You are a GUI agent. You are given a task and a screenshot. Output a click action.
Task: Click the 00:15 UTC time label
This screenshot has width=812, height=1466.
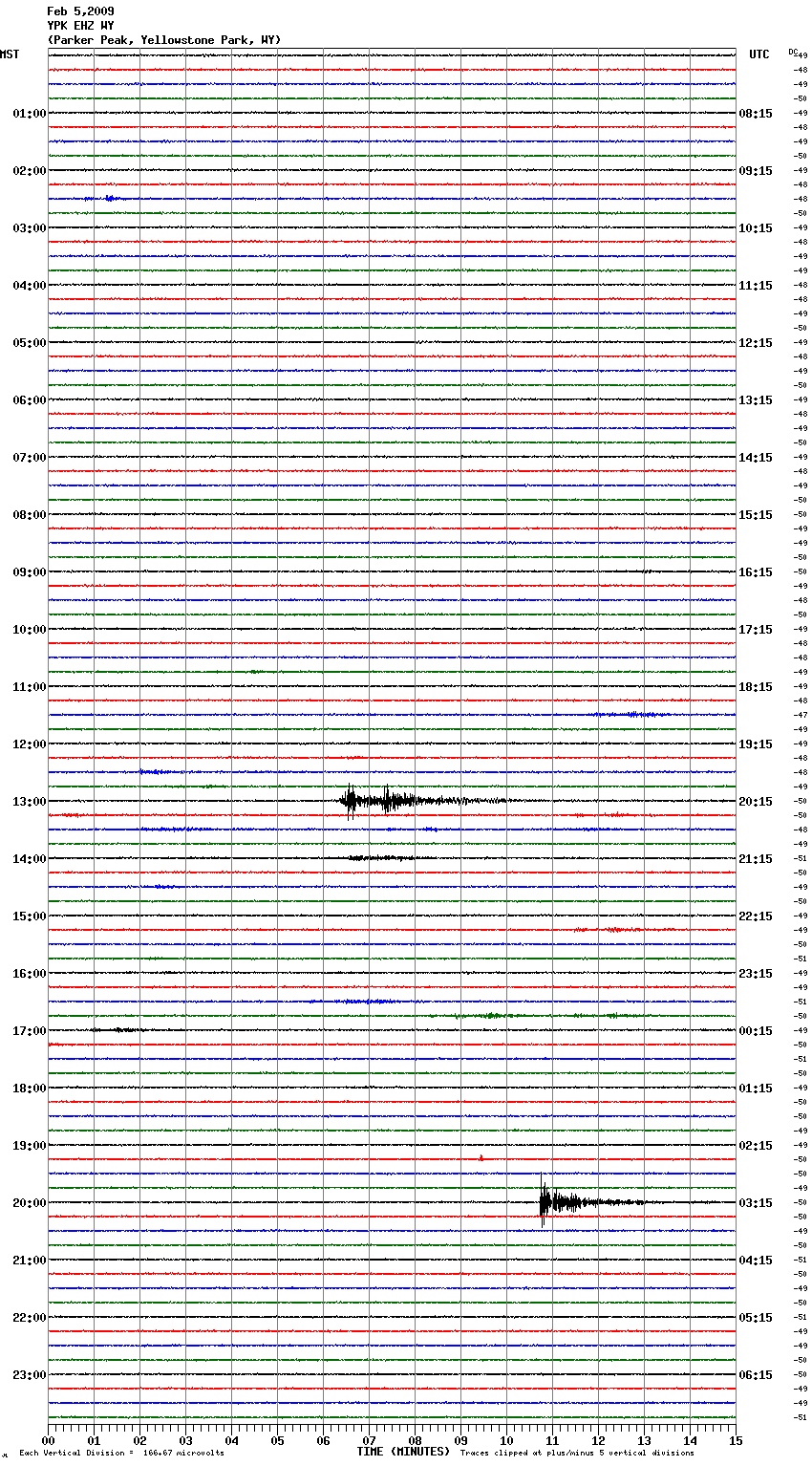(x=756, y=1031)
